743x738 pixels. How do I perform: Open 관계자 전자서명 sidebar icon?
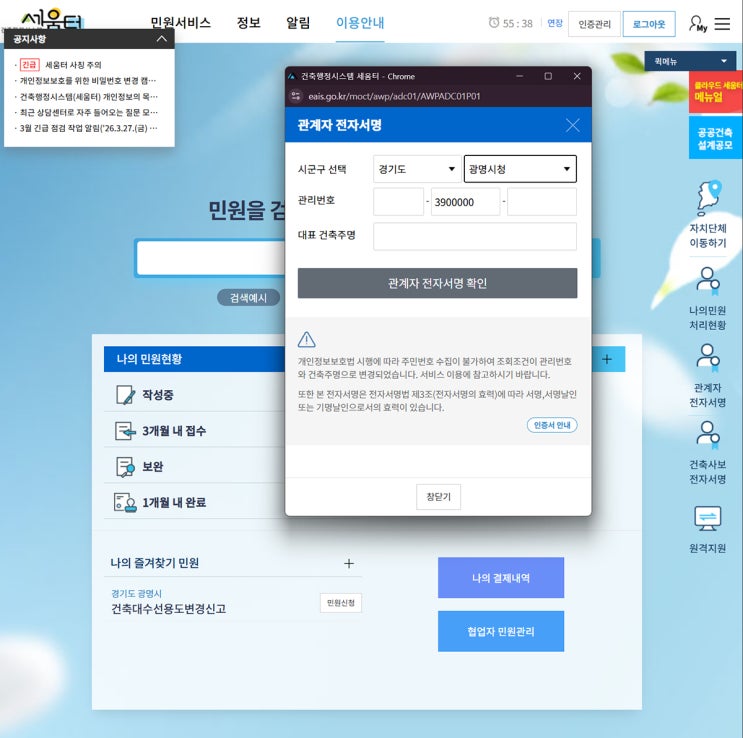708,357
